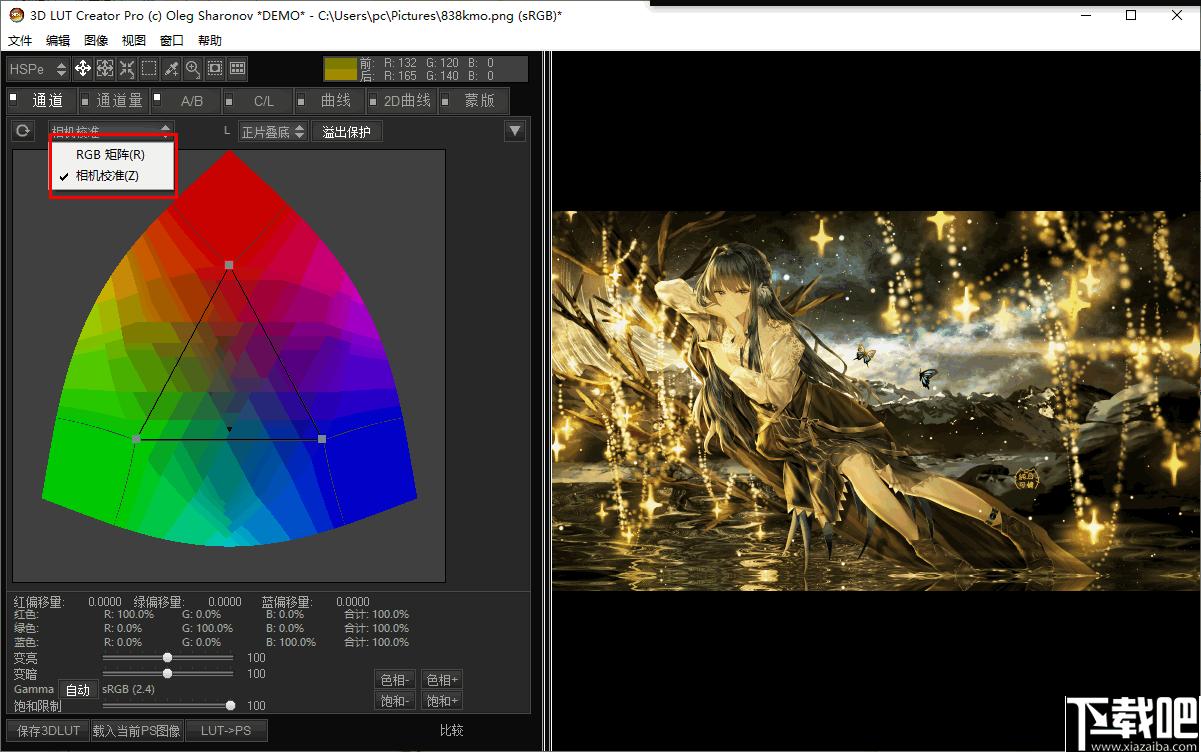Click the LUT->PS button

point(226,731)
